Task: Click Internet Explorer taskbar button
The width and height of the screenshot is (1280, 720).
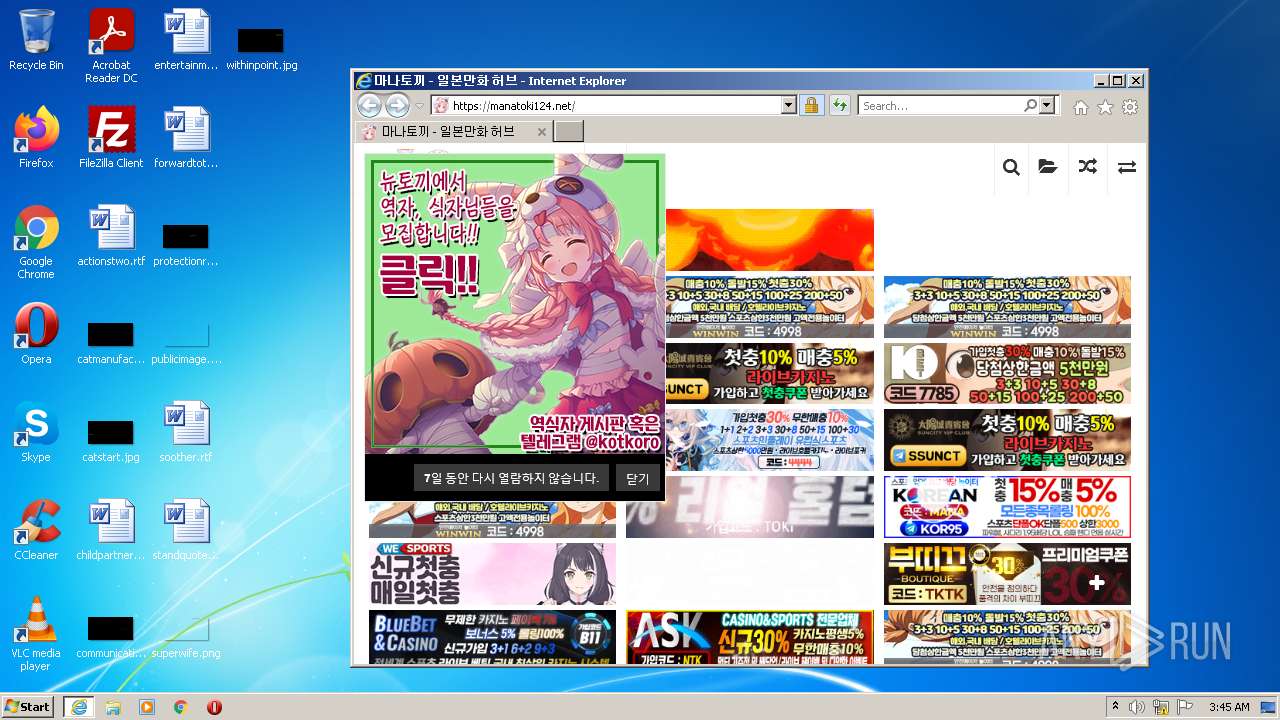Action: click(79, 707)
